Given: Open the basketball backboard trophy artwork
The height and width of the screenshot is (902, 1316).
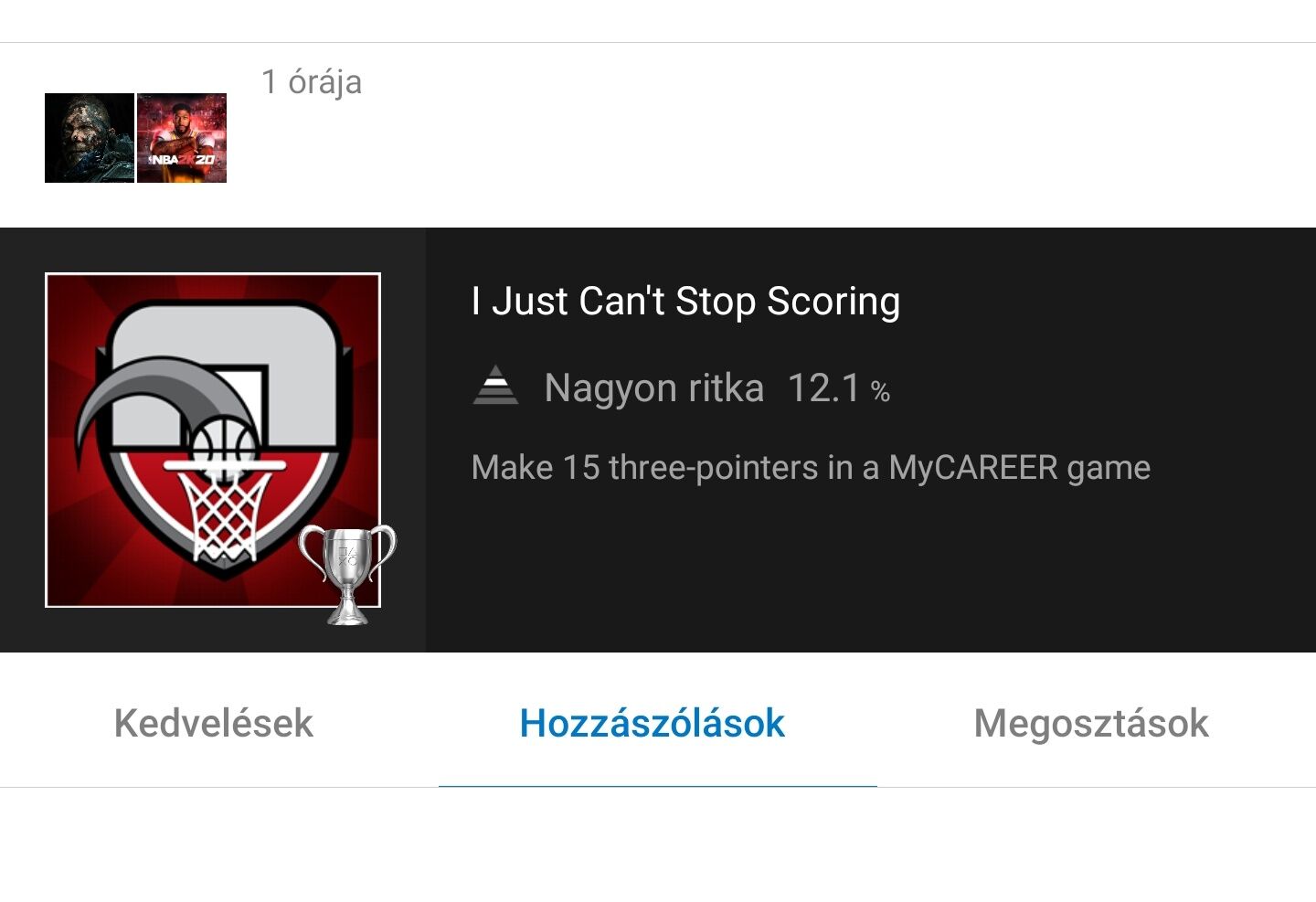Looking at the screenshot, I should (213, 440).
